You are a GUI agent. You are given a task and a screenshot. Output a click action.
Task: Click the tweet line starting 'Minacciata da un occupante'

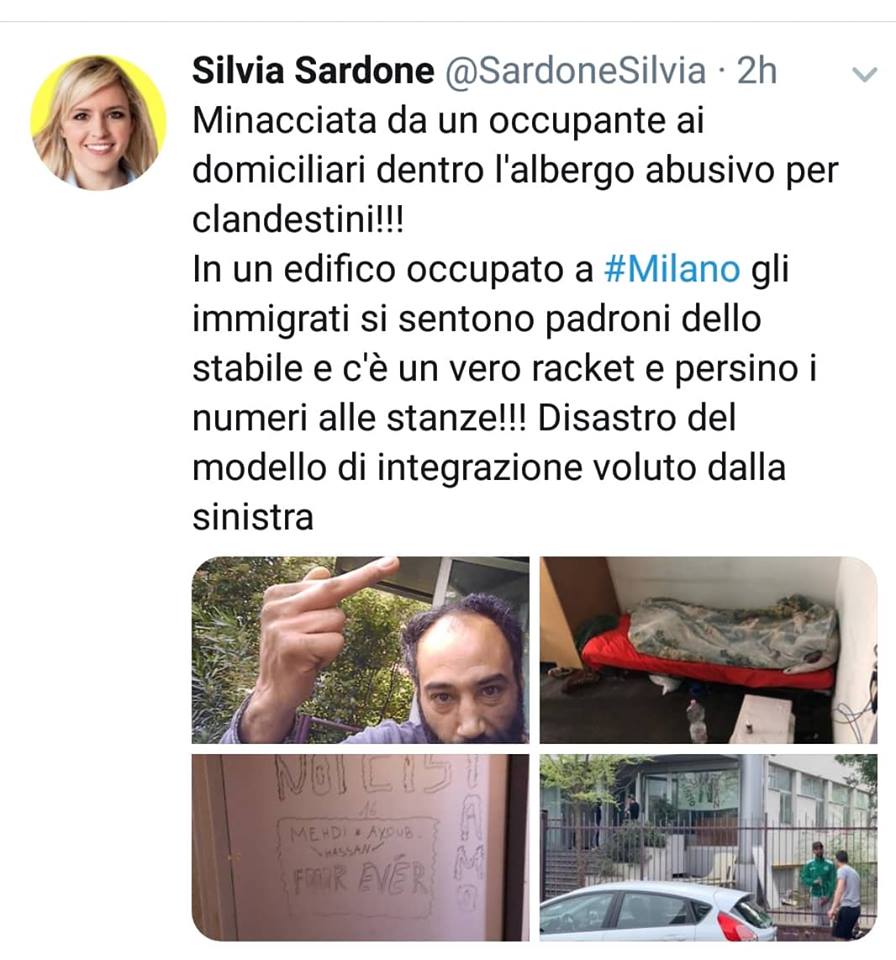448,121
